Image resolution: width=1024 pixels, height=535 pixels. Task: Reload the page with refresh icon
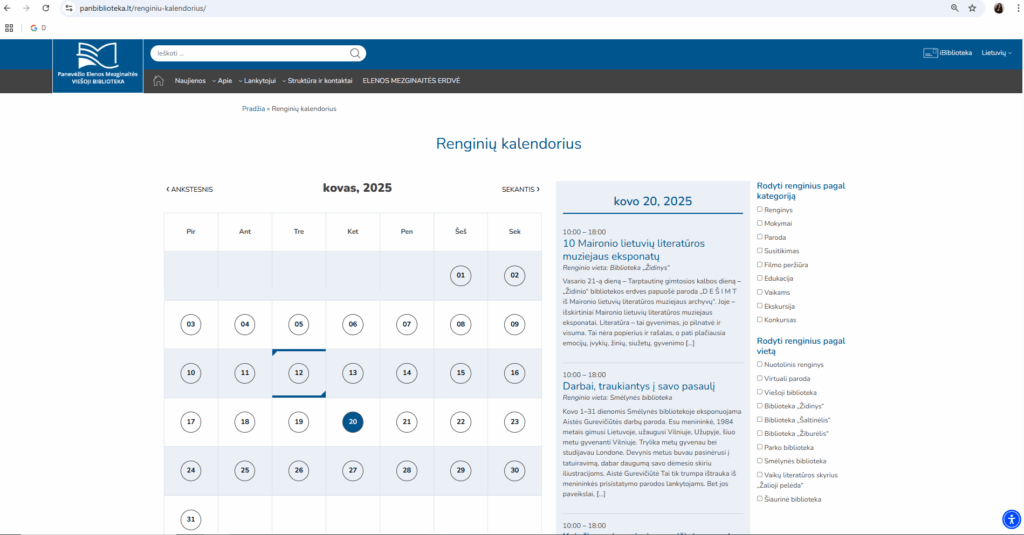point(46,8)
